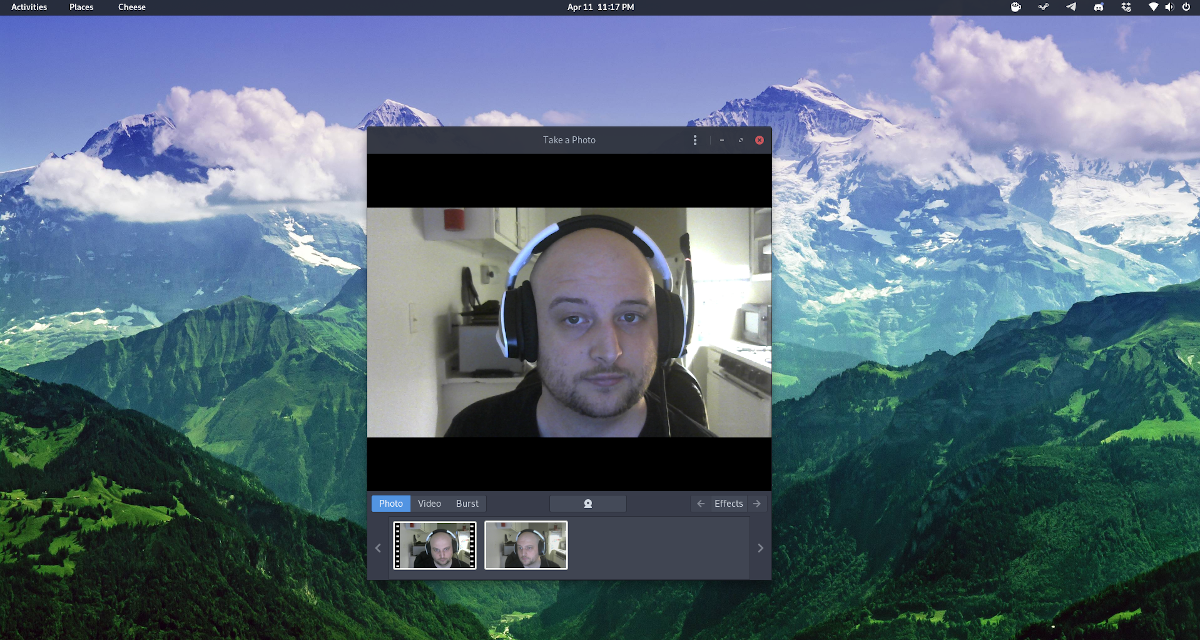
Task: Open the Activities overview
Action: 29,7
